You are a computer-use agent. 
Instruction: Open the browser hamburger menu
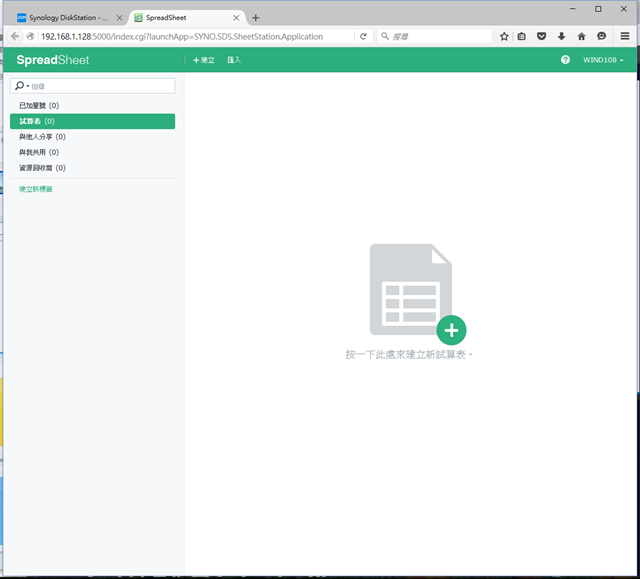tap(624, 36)
